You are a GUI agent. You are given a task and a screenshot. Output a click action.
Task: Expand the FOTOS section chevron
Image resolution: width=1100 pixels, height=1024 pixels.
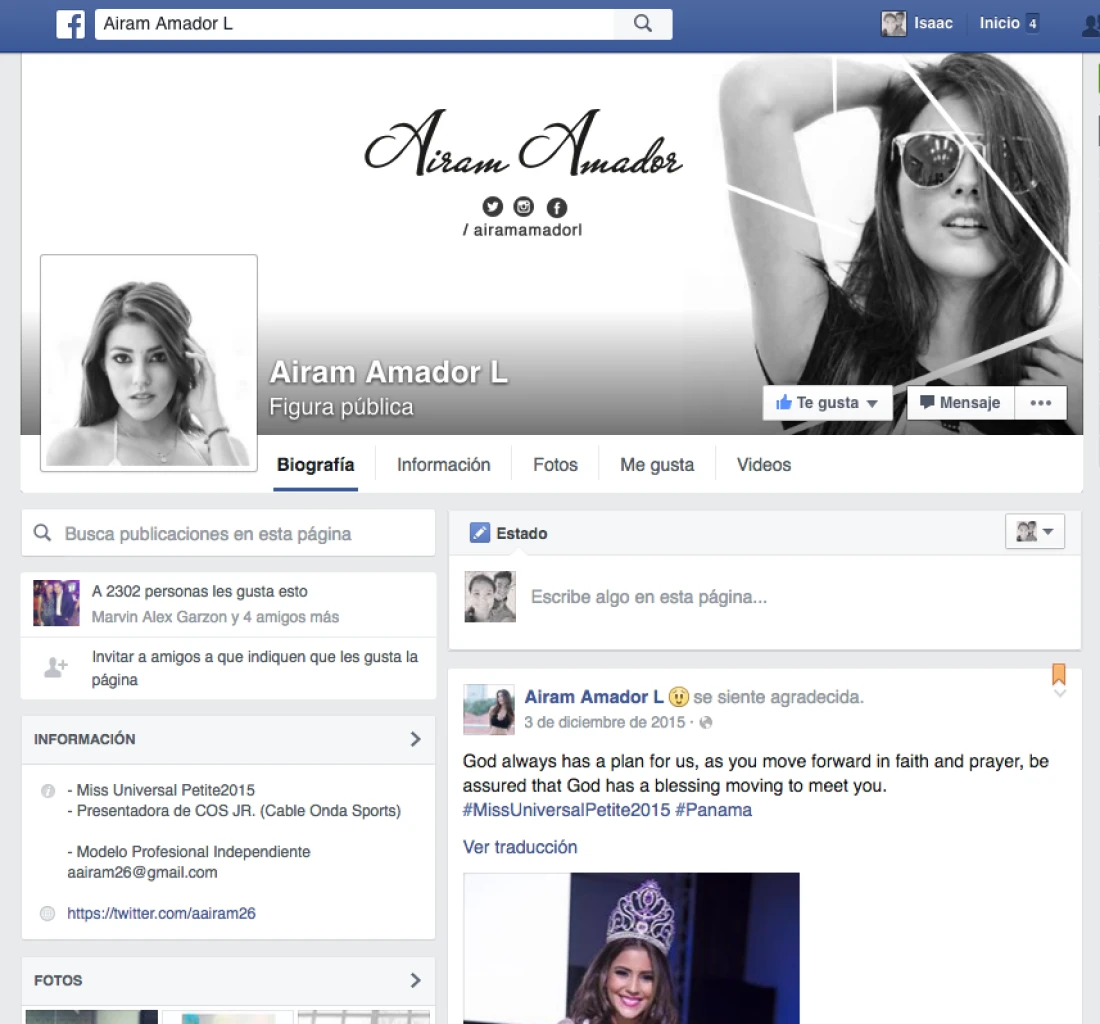coord(415,981)
